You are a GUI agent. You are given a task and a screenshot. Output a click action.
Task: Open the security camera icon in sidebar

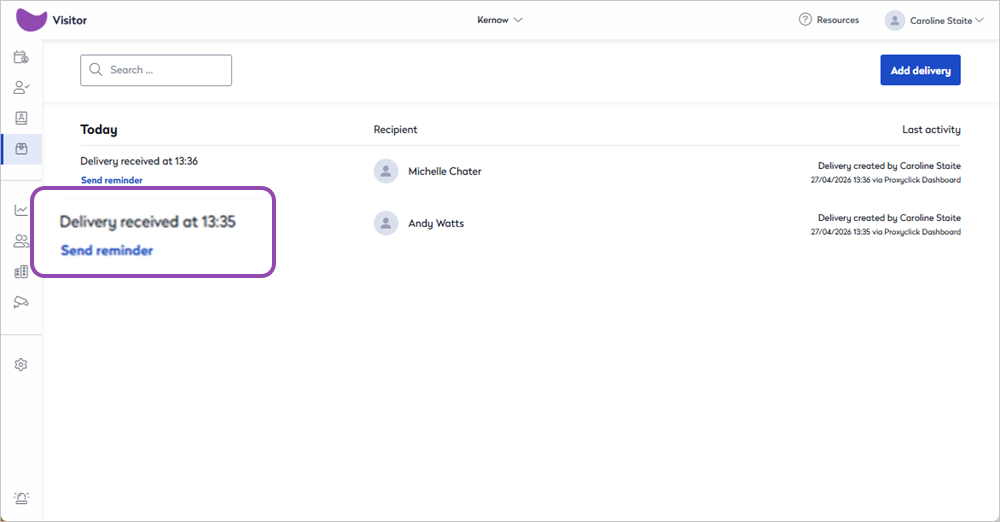[x=21, y=302]
